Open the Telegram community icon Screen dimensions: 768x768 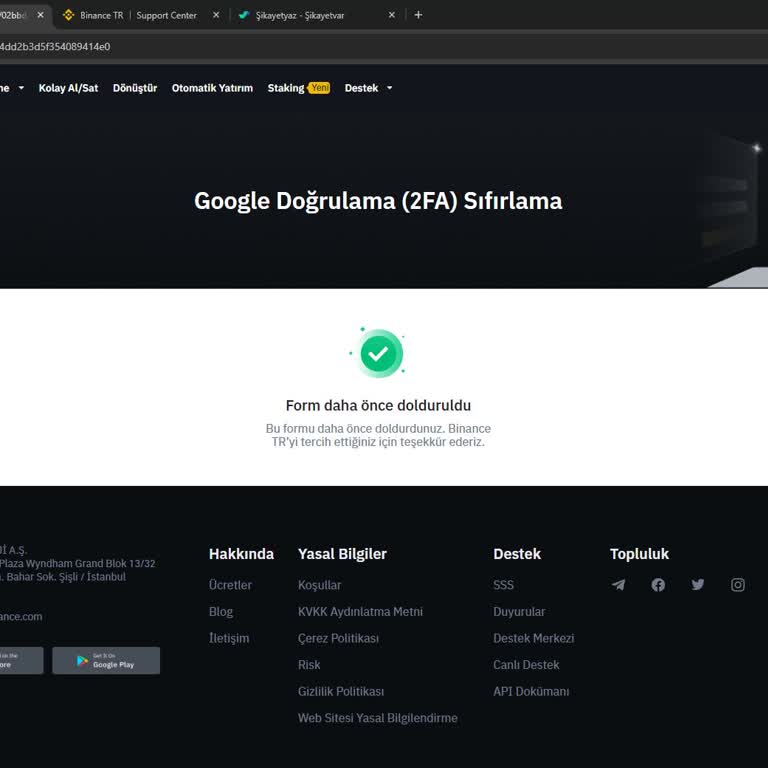(619, 584)
